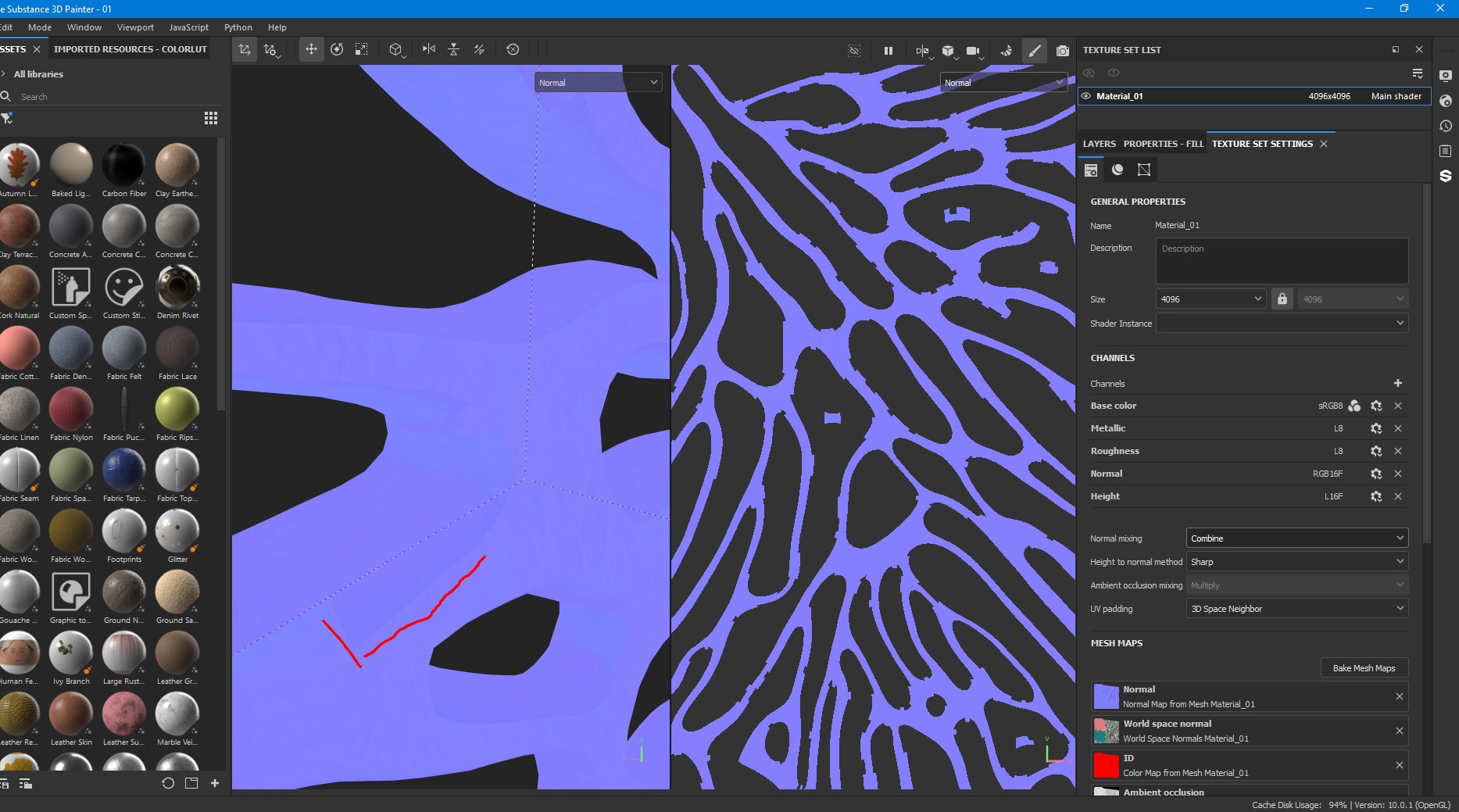Open the Viewport menu
Image resolution: width=1459 pixels, height=812 pixels.
click(135, 27)
